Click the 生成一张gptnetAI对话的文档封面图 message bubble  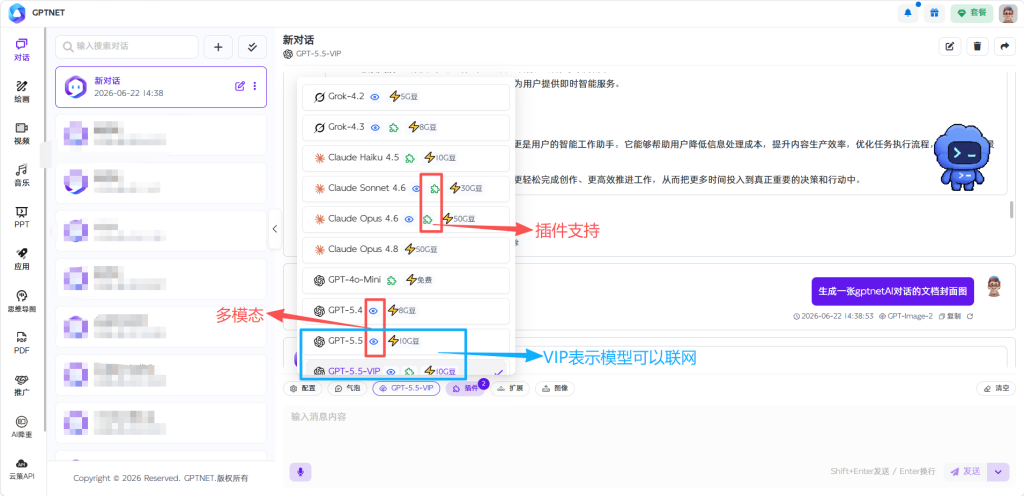(892, 291)
